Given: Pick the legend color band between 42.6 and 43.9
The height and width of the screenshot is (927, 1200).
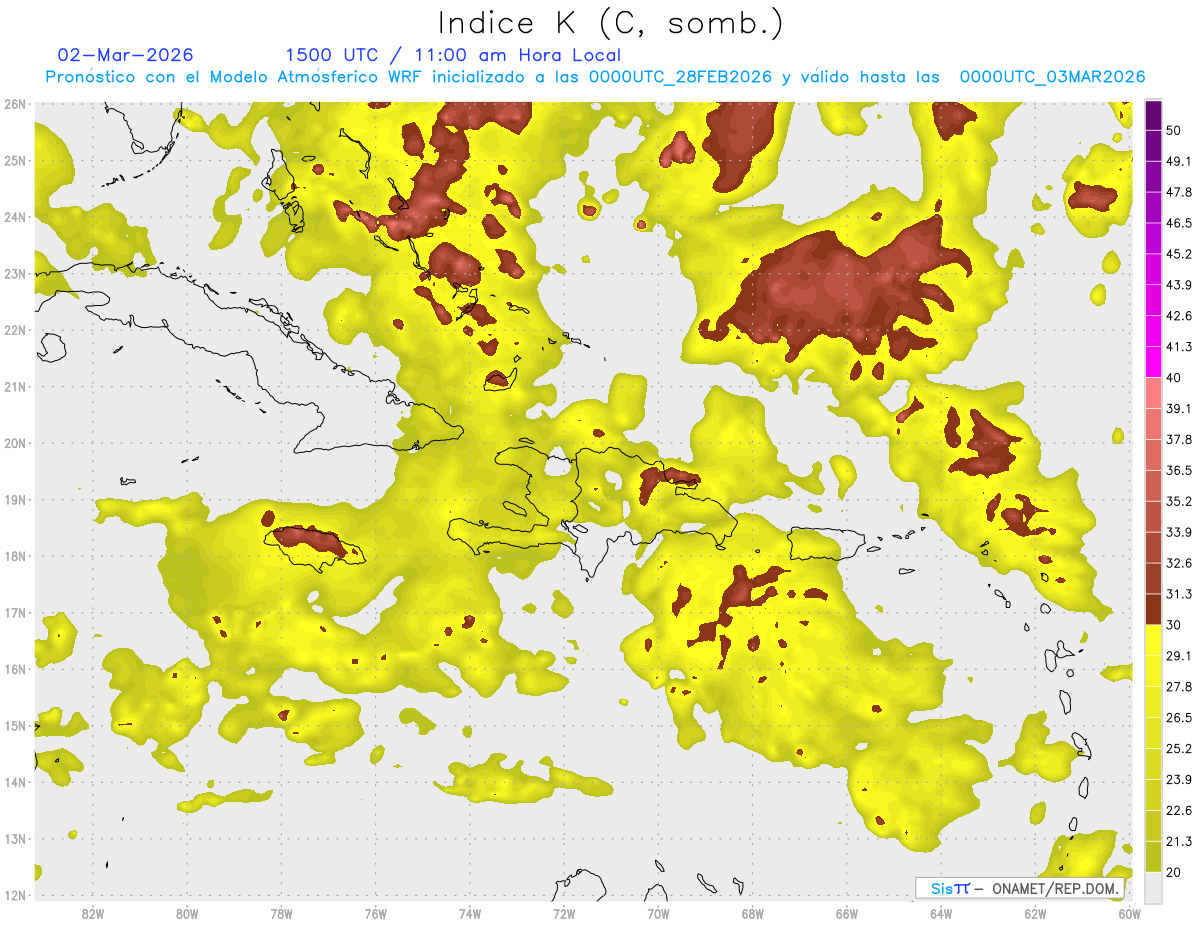Looking at the screenshot, I should pyautogui.click(x=1153, y=301).
